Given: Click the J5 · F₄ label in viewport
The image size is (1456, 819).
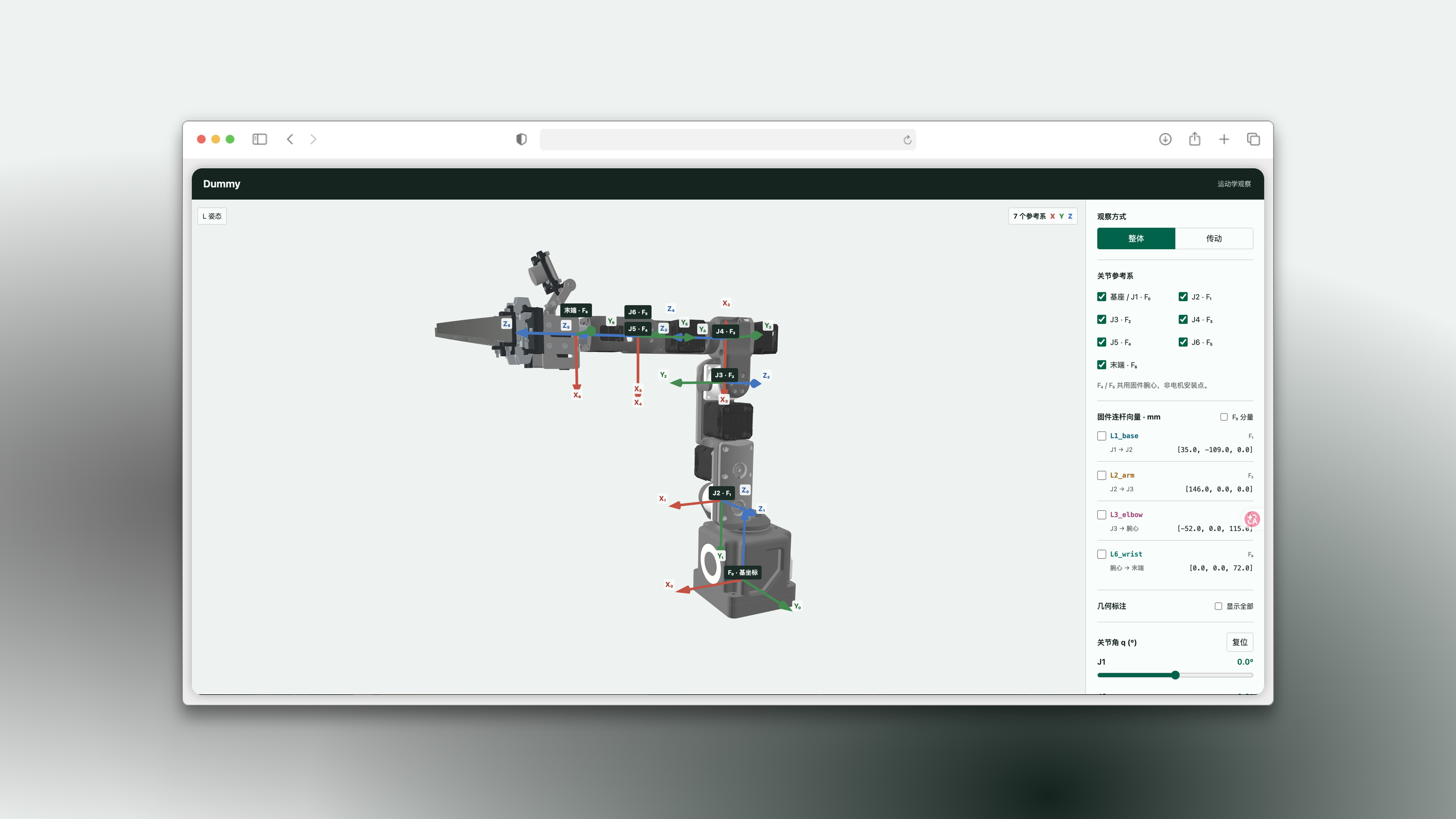Looking at the screenshot, I should point(637,328).
